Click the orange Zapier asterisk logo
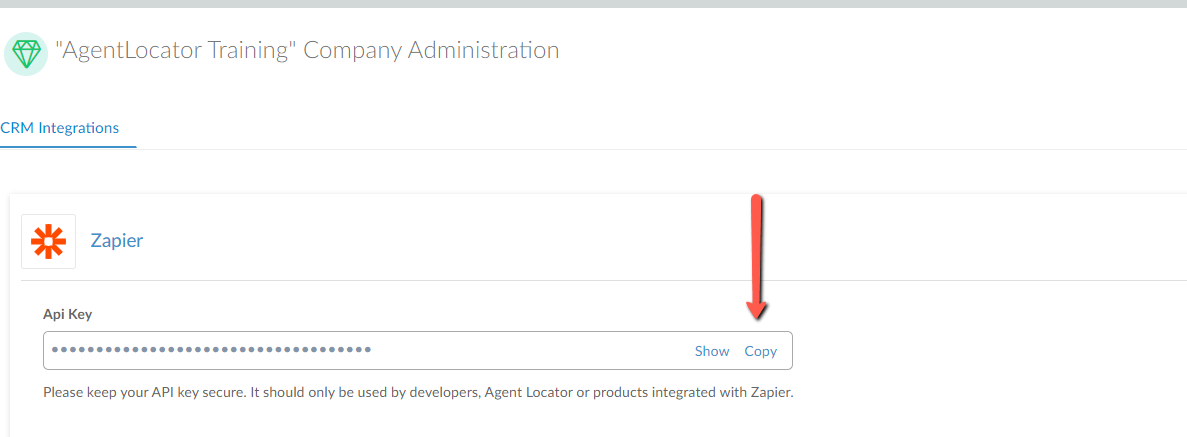Image resolution: width=1187 pixels, height=437 pixels. (48, 242)
